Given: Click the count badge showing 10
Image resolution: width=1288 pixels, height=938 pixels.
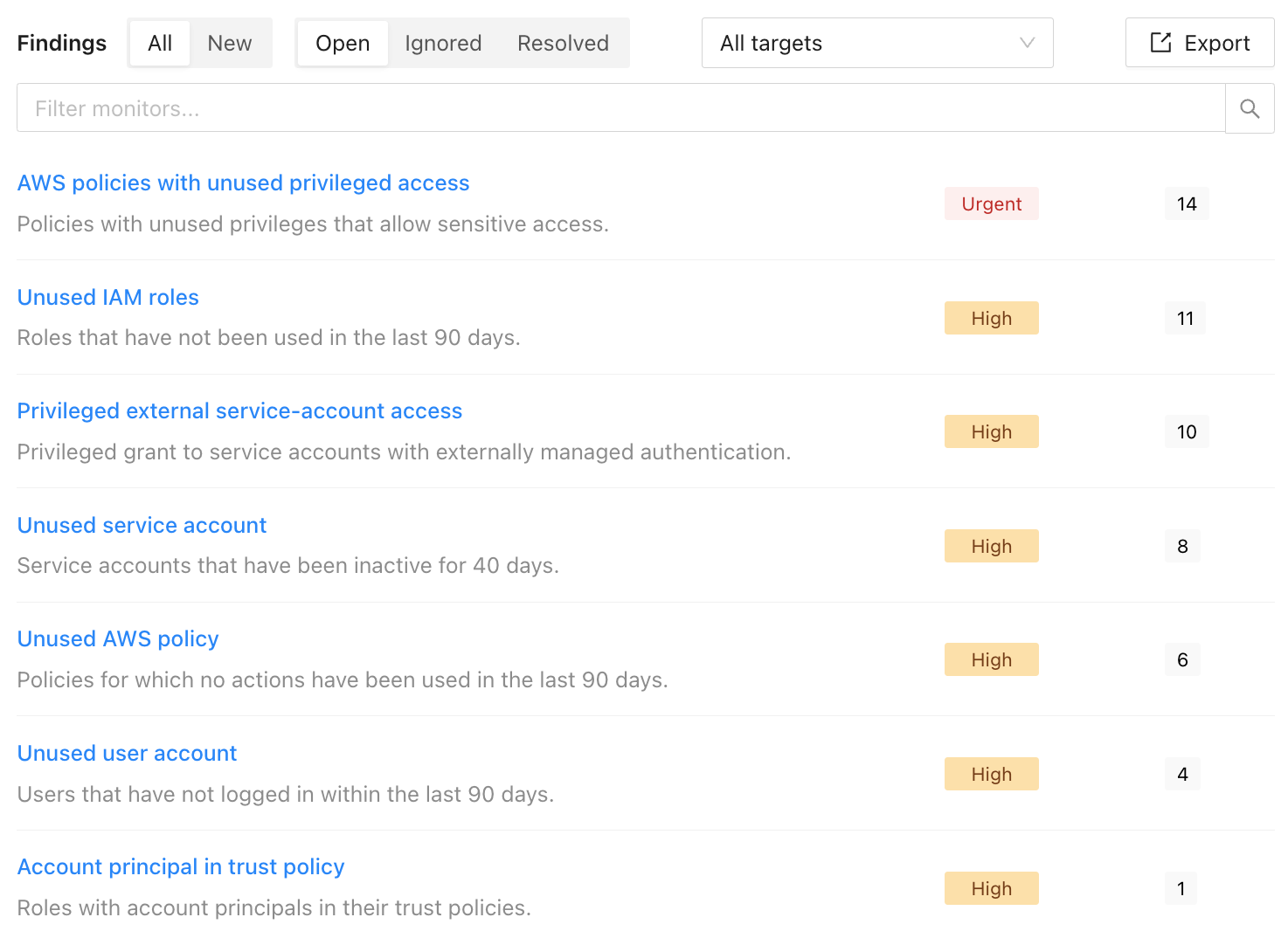Looking at the screenshot, I should click(1186, 431).
